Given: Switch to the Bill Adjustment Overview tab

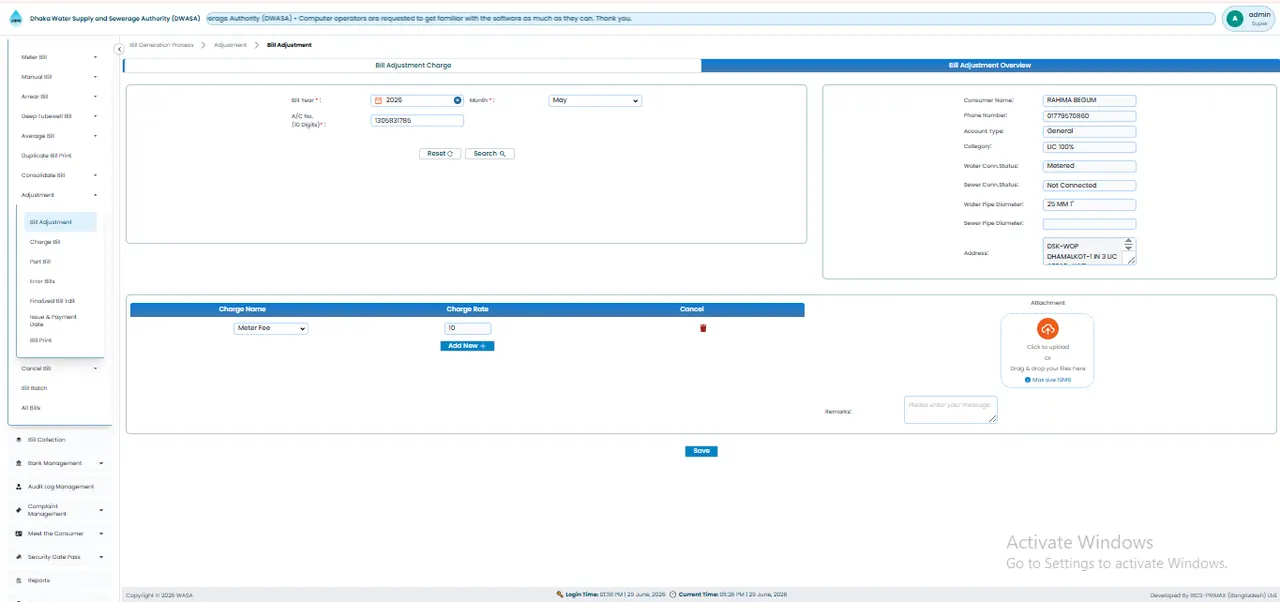Looking at the screenshot, I should click(x=990, y=65).
